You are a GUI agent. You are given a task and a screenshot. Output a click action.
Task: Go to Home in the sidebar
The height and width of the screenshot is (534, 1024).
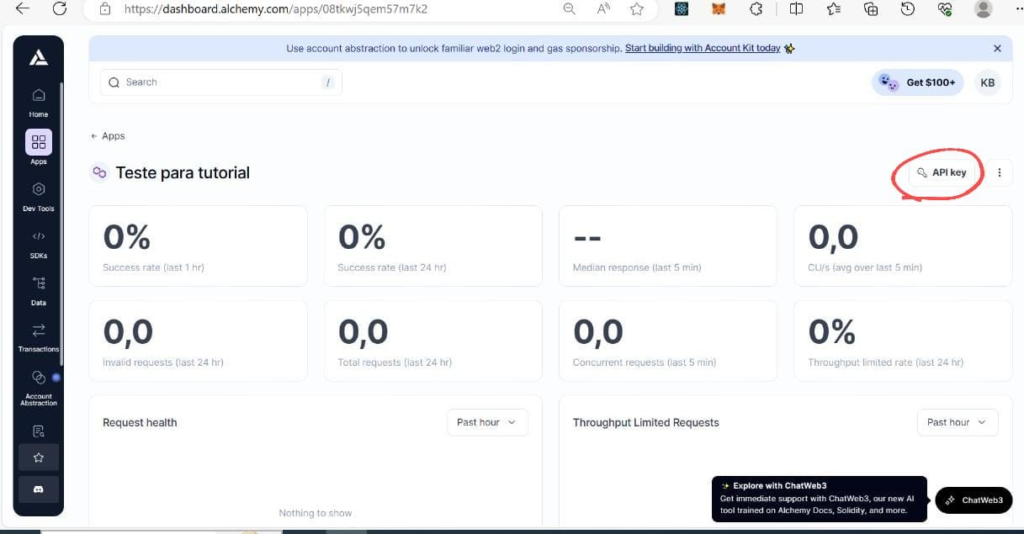[x=39, y=102]
